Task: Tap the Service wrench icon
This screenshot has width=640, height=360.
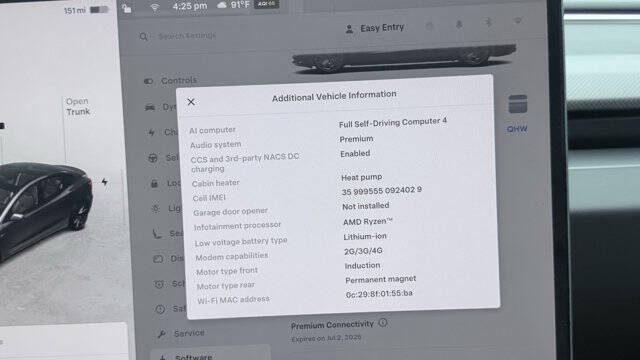Action: point(162,334)
